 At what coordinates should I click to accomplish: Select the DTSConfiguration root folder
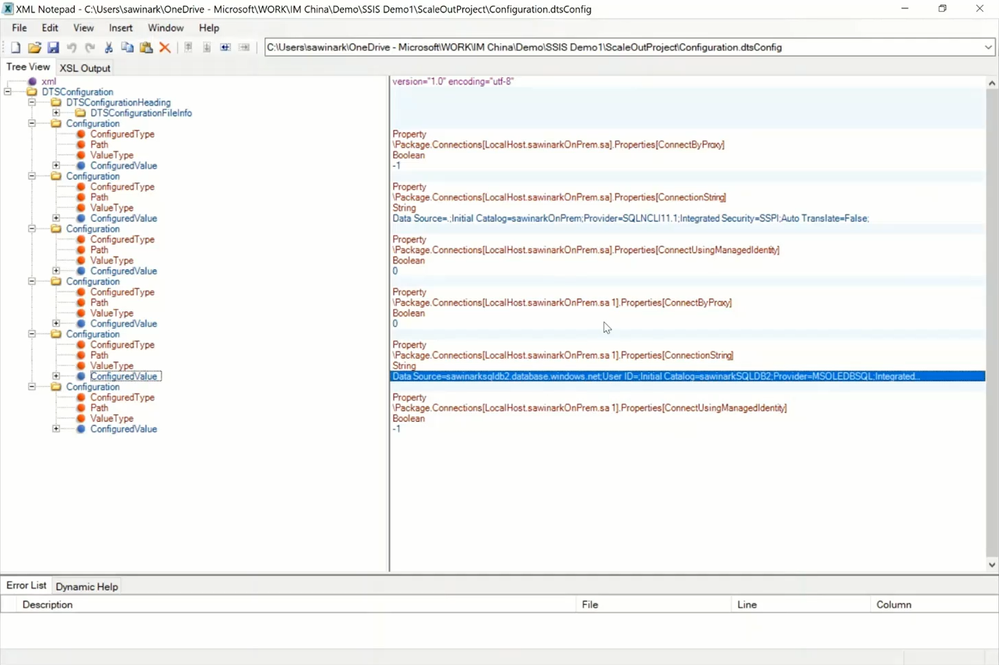tap(77, 92)
